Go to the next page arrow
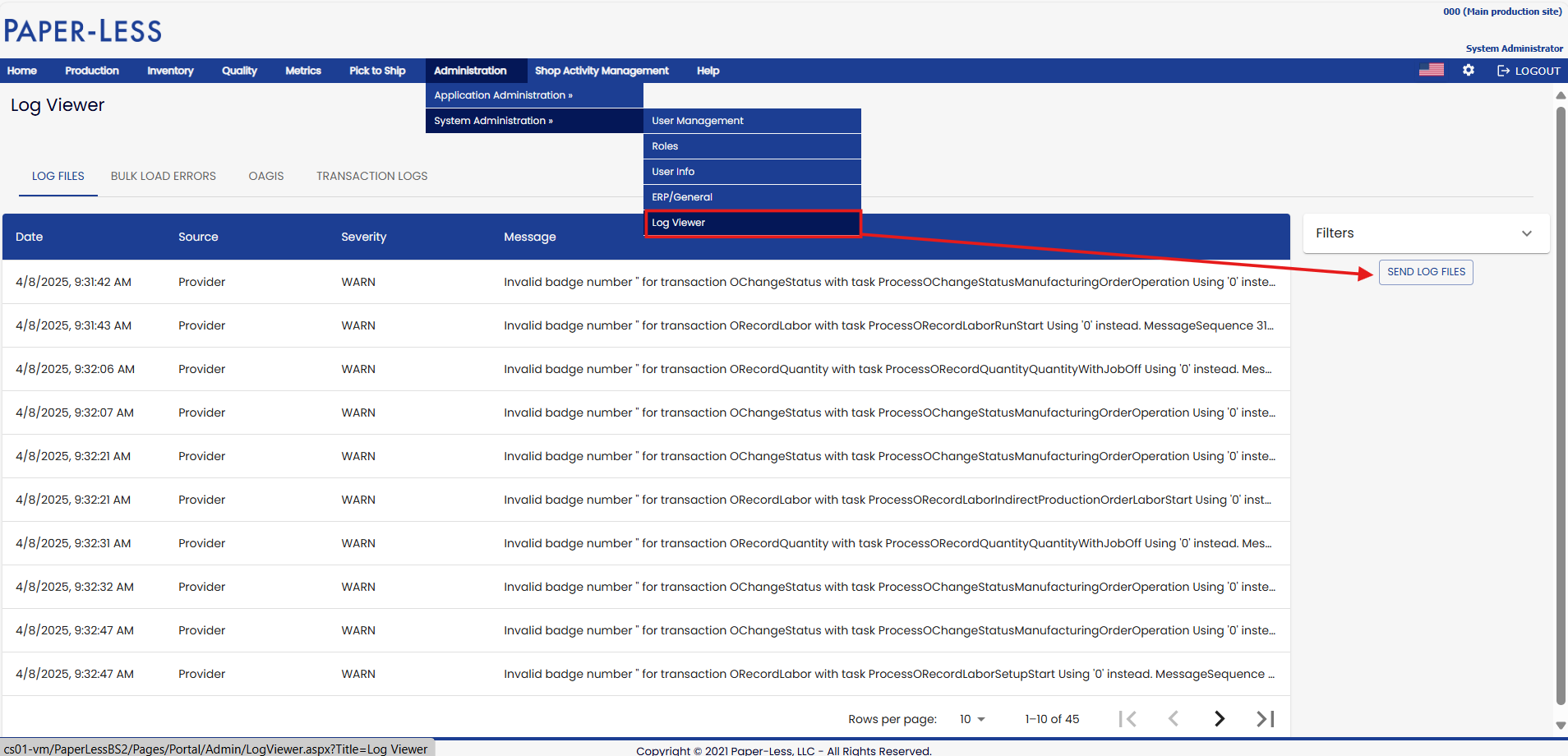The height and width of the screenshot is (756, 1568). [1220, 719]
